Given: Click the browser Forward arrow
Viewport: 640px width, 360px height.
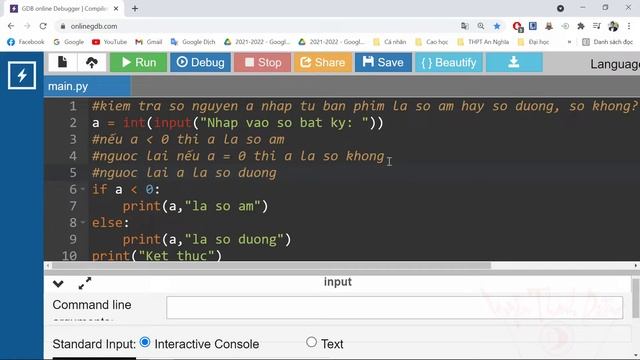Looking at the screenshot, I should click(x=27, y=26).
